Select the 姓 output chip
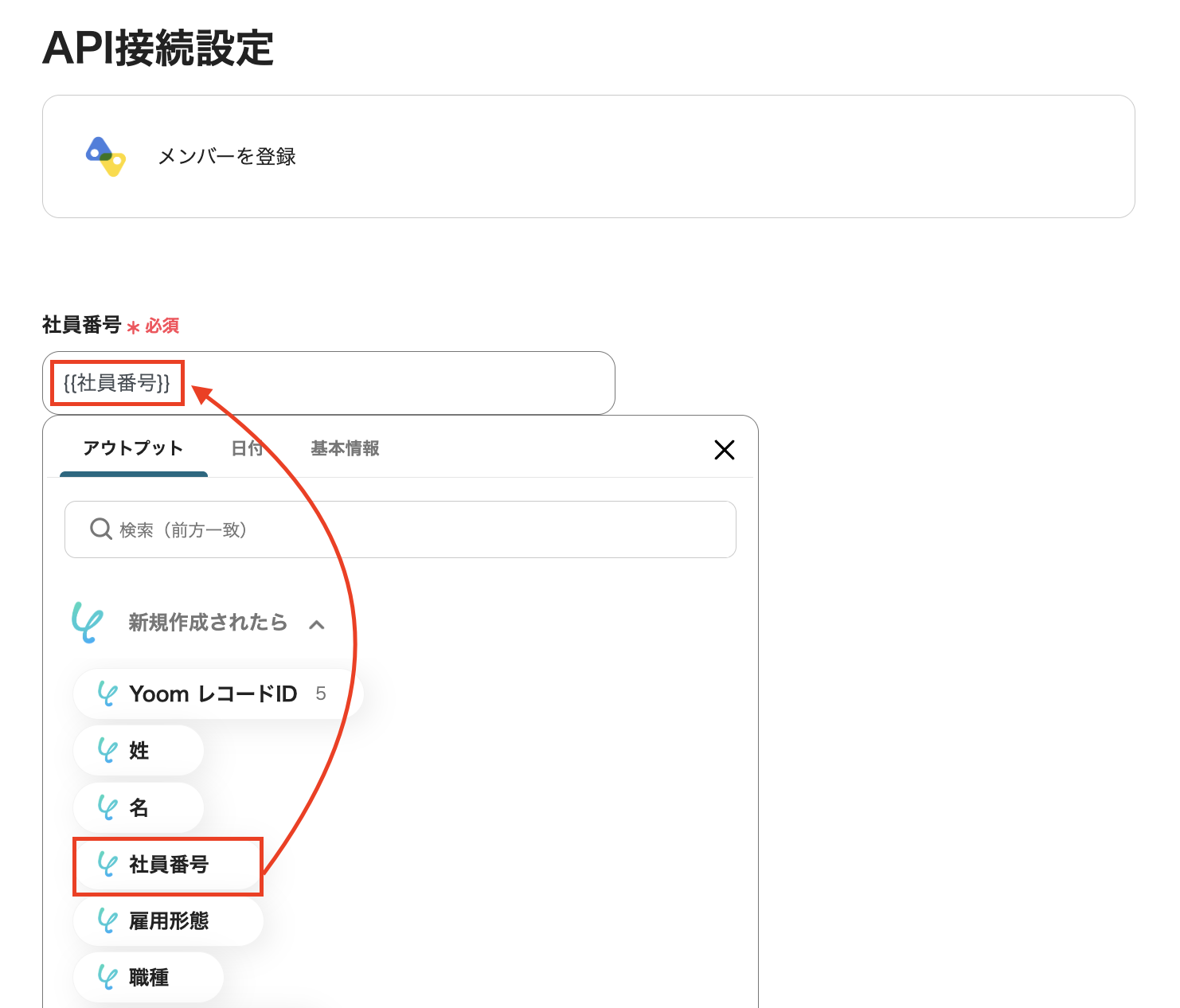This screenshot has width=1180, height=1008. coord(139,750)
